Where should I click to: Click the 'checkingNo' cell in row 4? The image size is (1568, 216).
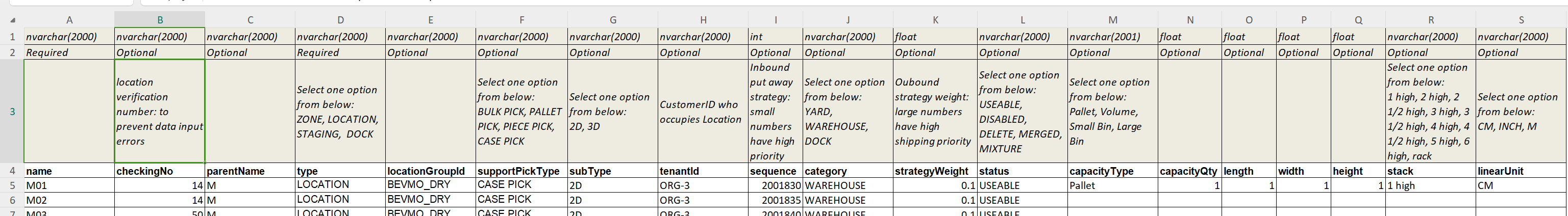coord(160,171)
